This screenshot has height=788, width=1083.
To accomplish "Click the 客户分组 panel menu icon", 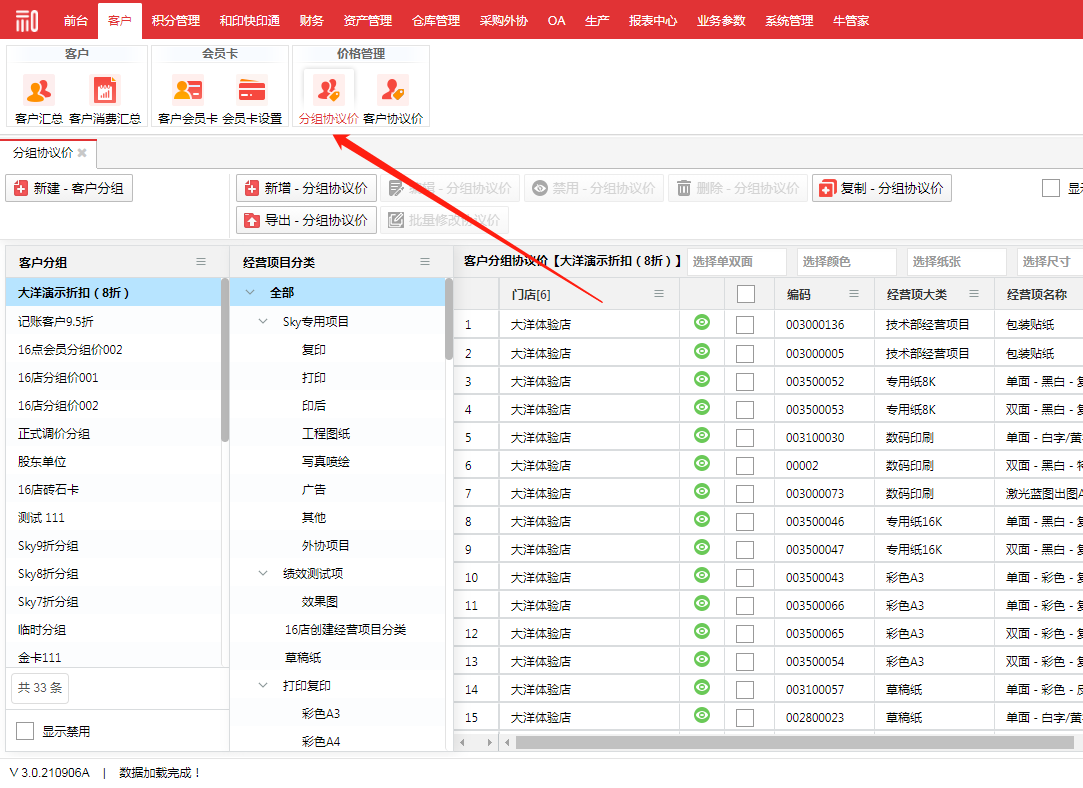I will pyautogui.click(x=201, y=262).
